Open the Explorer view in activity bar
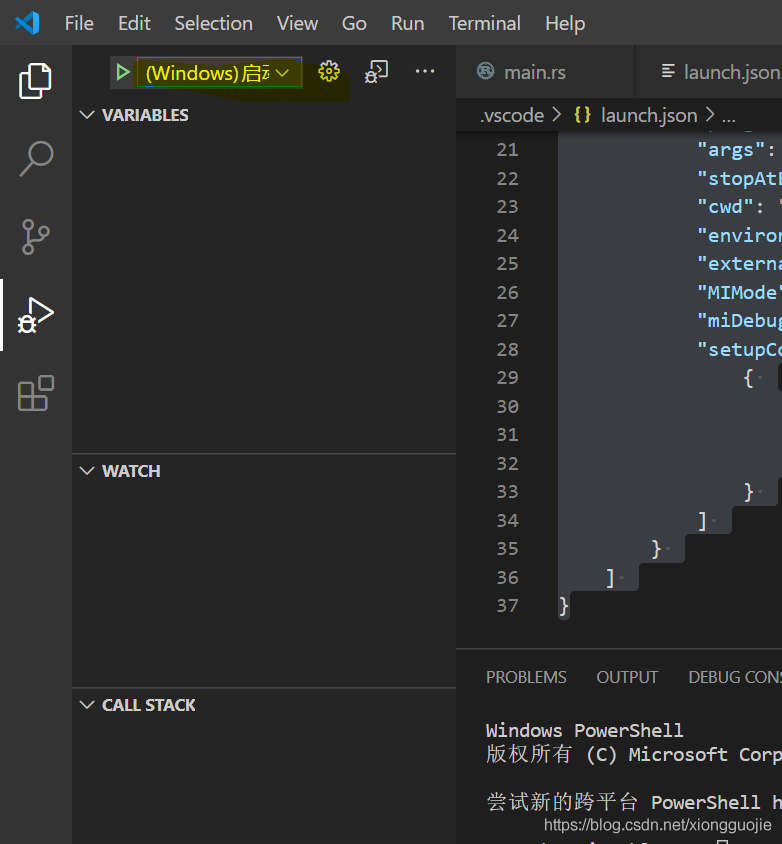 (36, 81)
